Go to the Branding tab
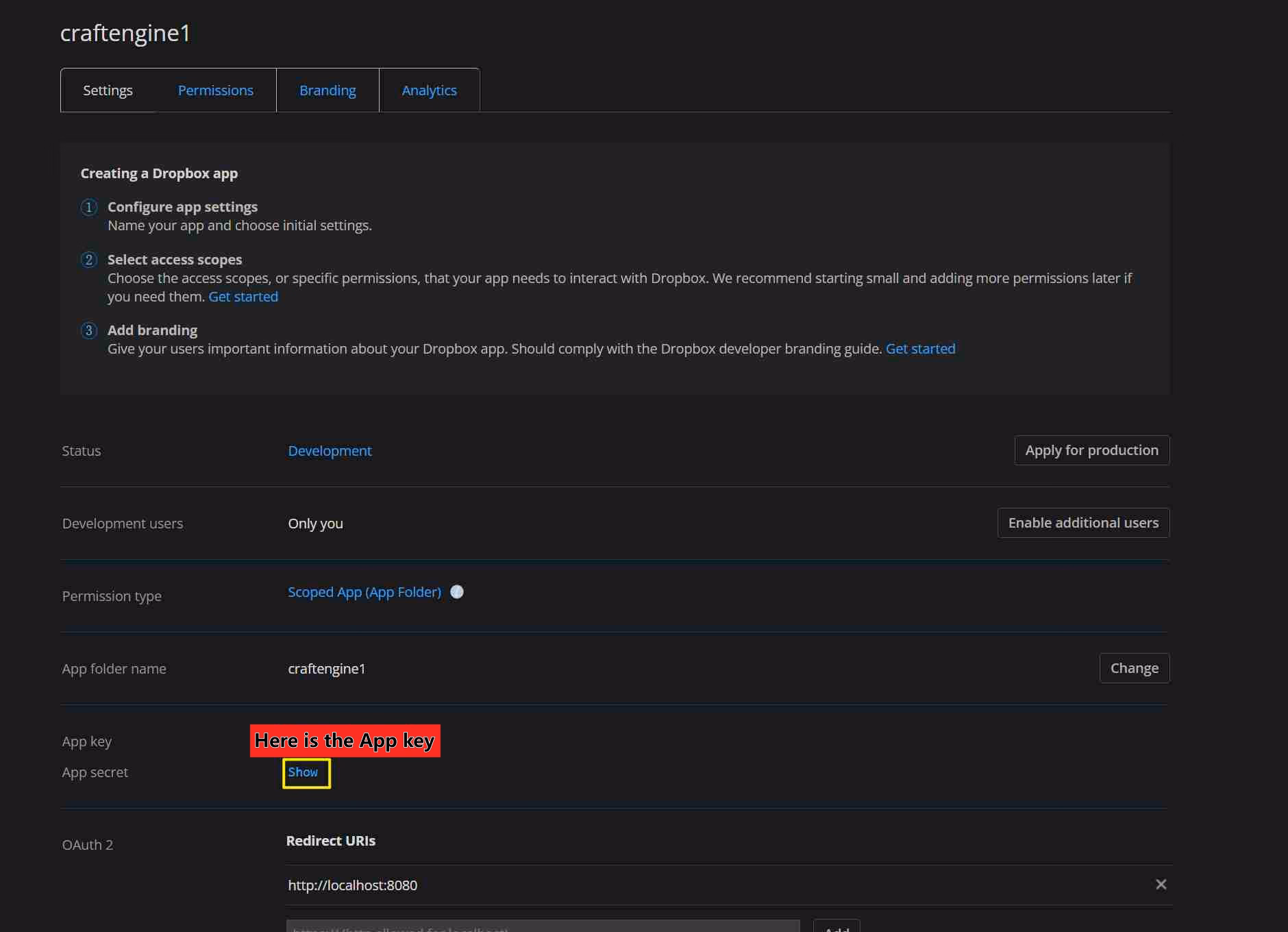Screen dimensions: 1288x932 327,90
